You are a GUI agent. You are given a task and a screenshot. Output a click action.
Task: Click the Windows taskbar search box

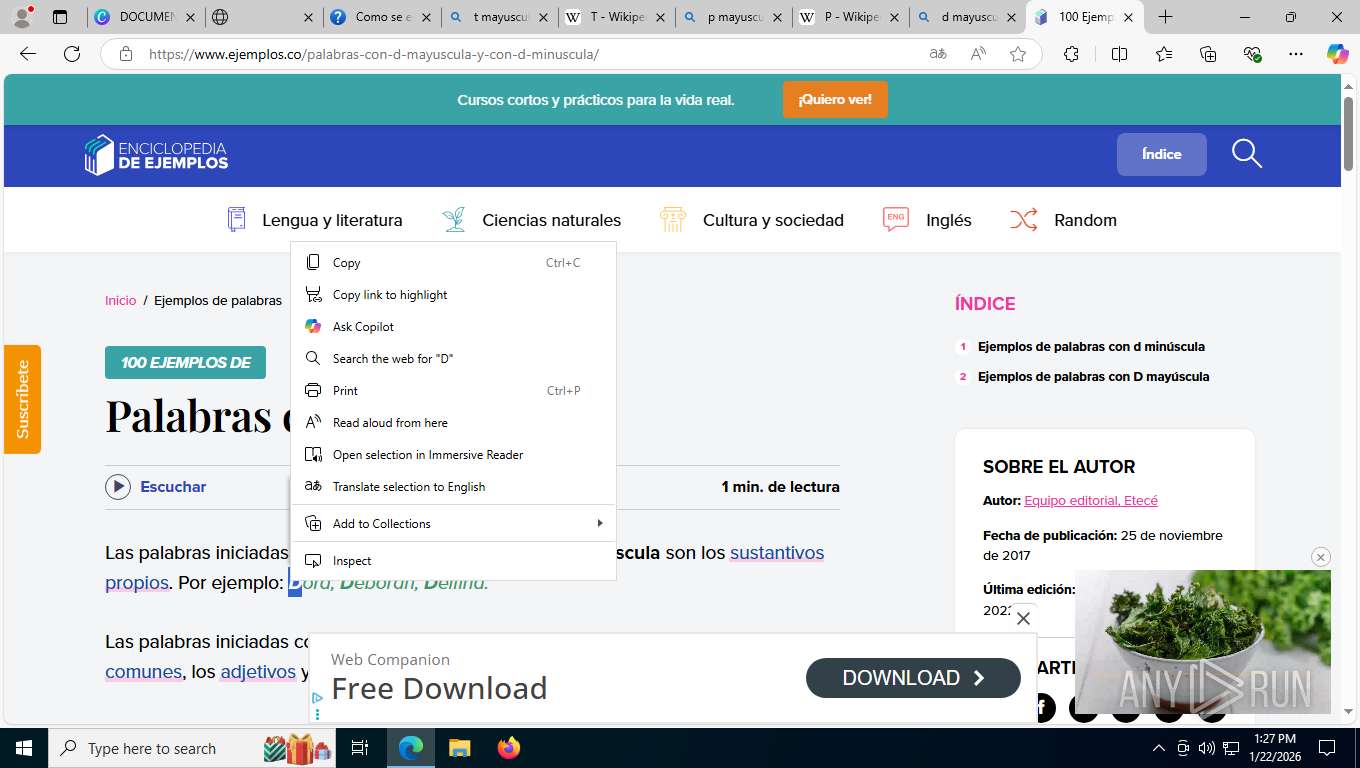pyautogui.click(x=190, y=748)
